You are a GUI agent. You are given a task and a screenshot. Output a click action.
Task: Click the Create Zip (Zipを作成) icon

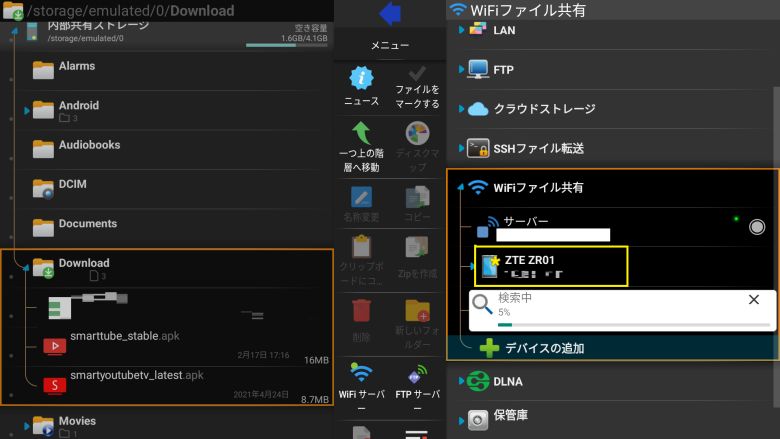coord(417,247)
